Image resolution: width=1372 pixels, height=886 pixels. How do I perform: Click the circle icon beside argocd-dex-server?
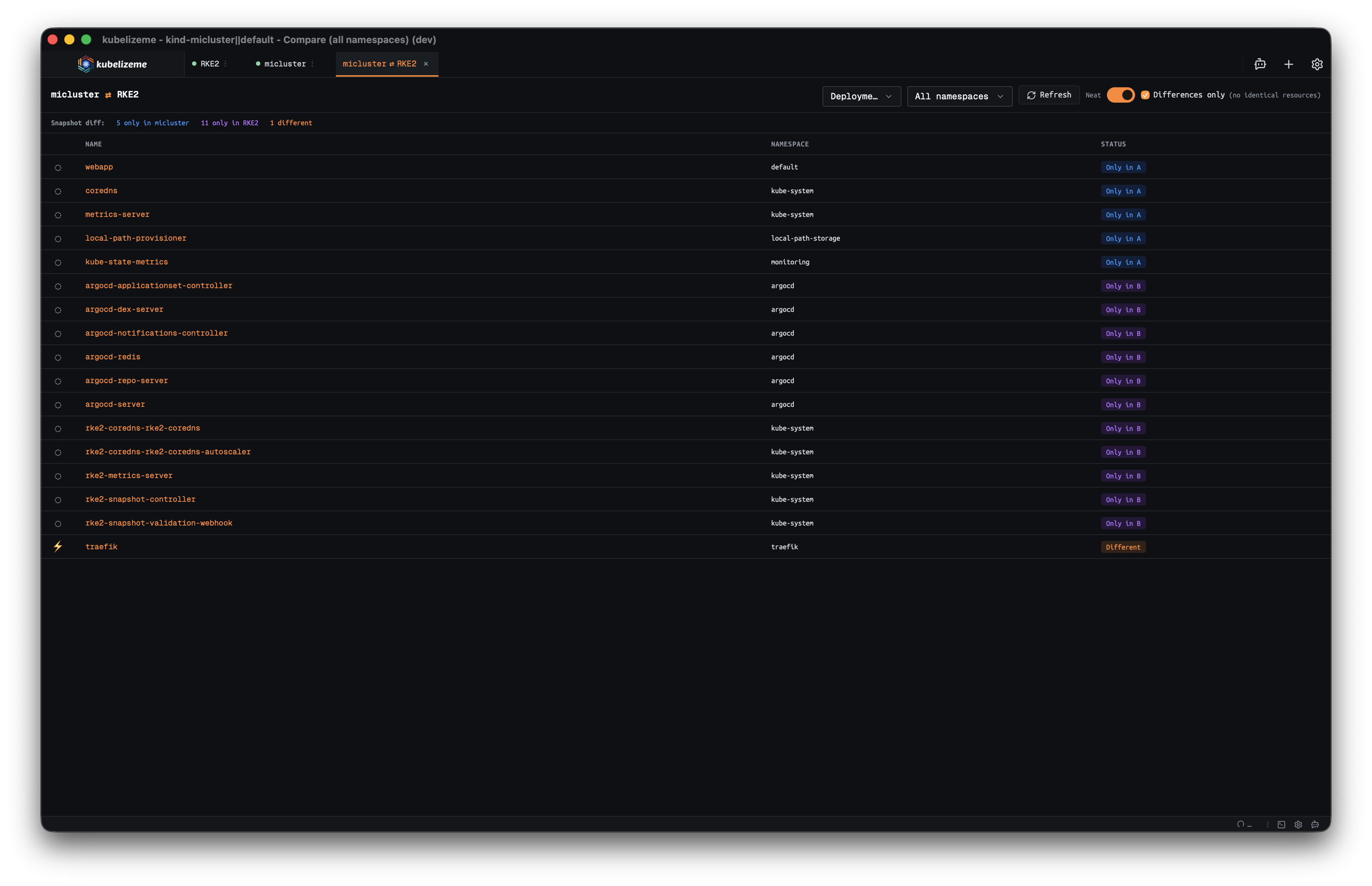(58, 310)
